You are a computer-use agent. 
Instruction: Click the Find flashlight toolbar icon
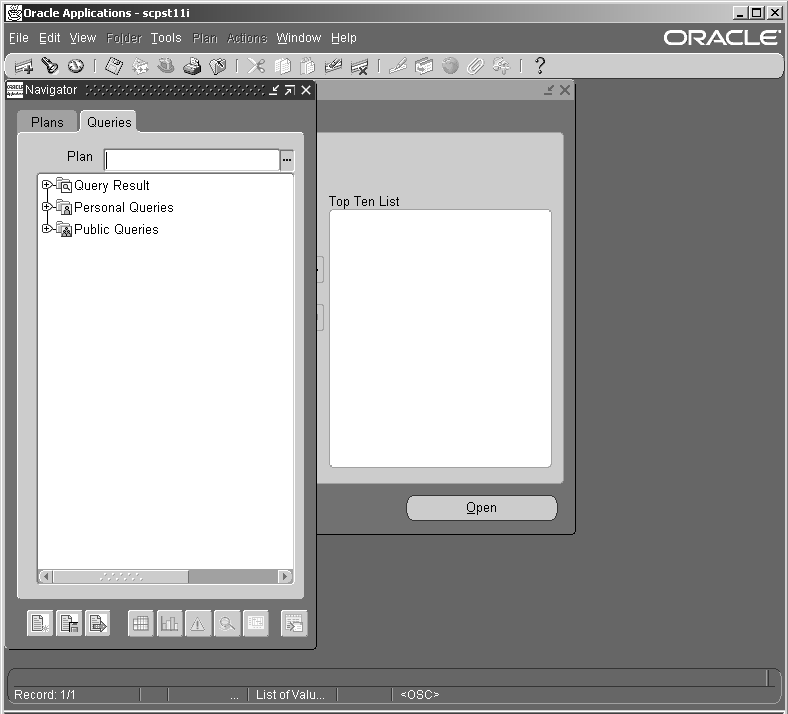pyautogui.click(x=50, y=66)
